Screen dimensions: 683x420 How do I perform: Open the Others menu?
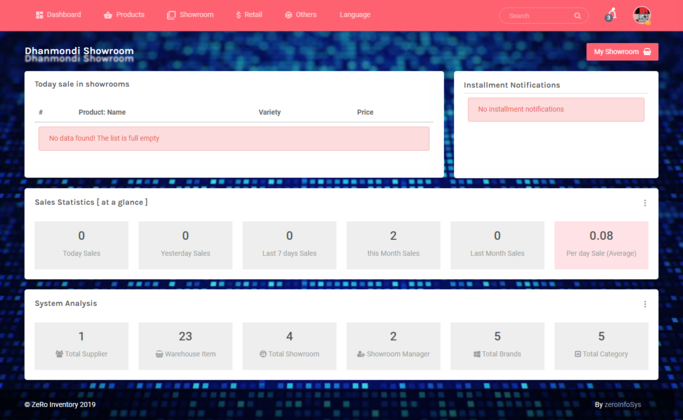coord(300,15)
